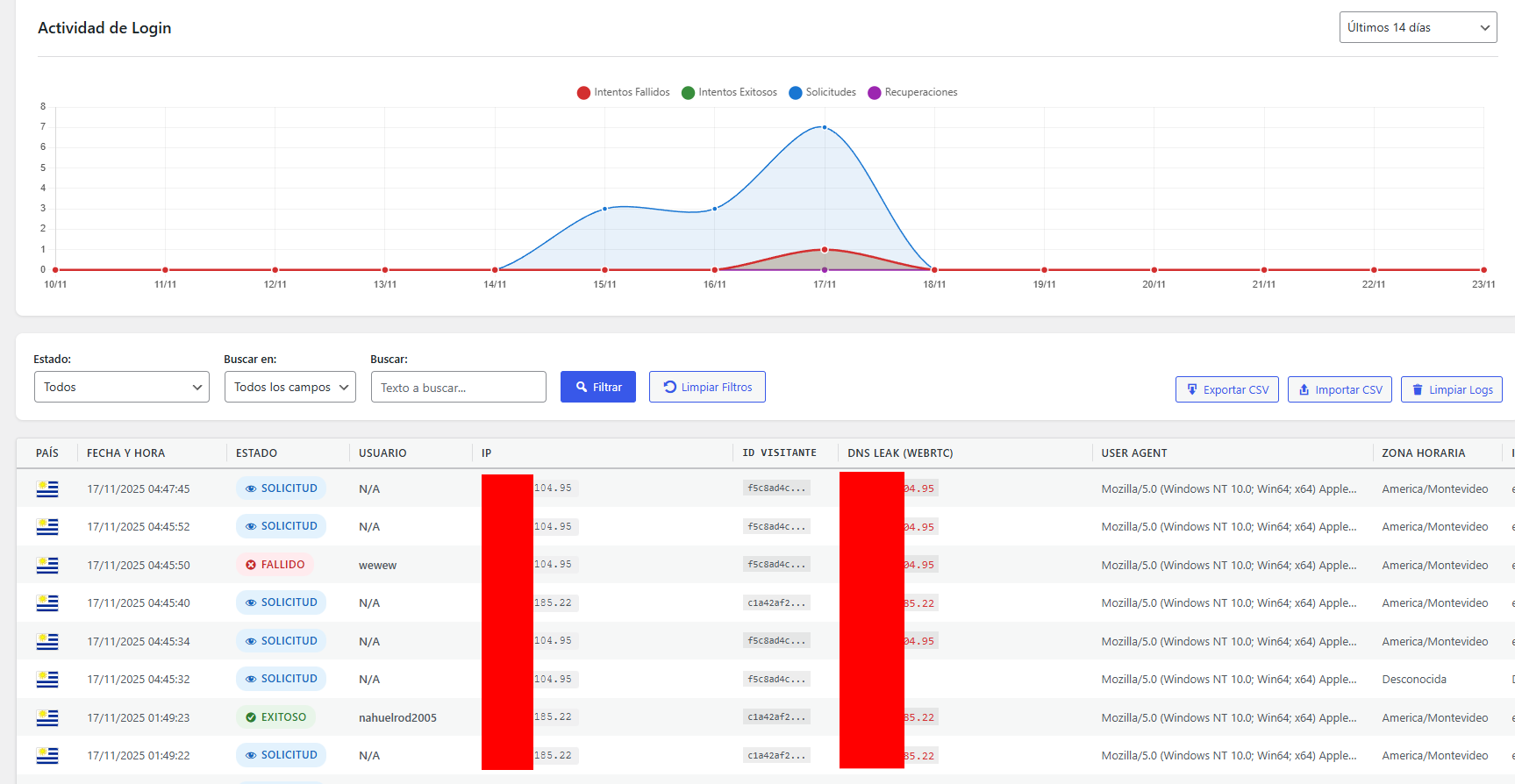1515x784 pixels.
Task: Click the Uruguay flag in the first row
Action: 47,489
